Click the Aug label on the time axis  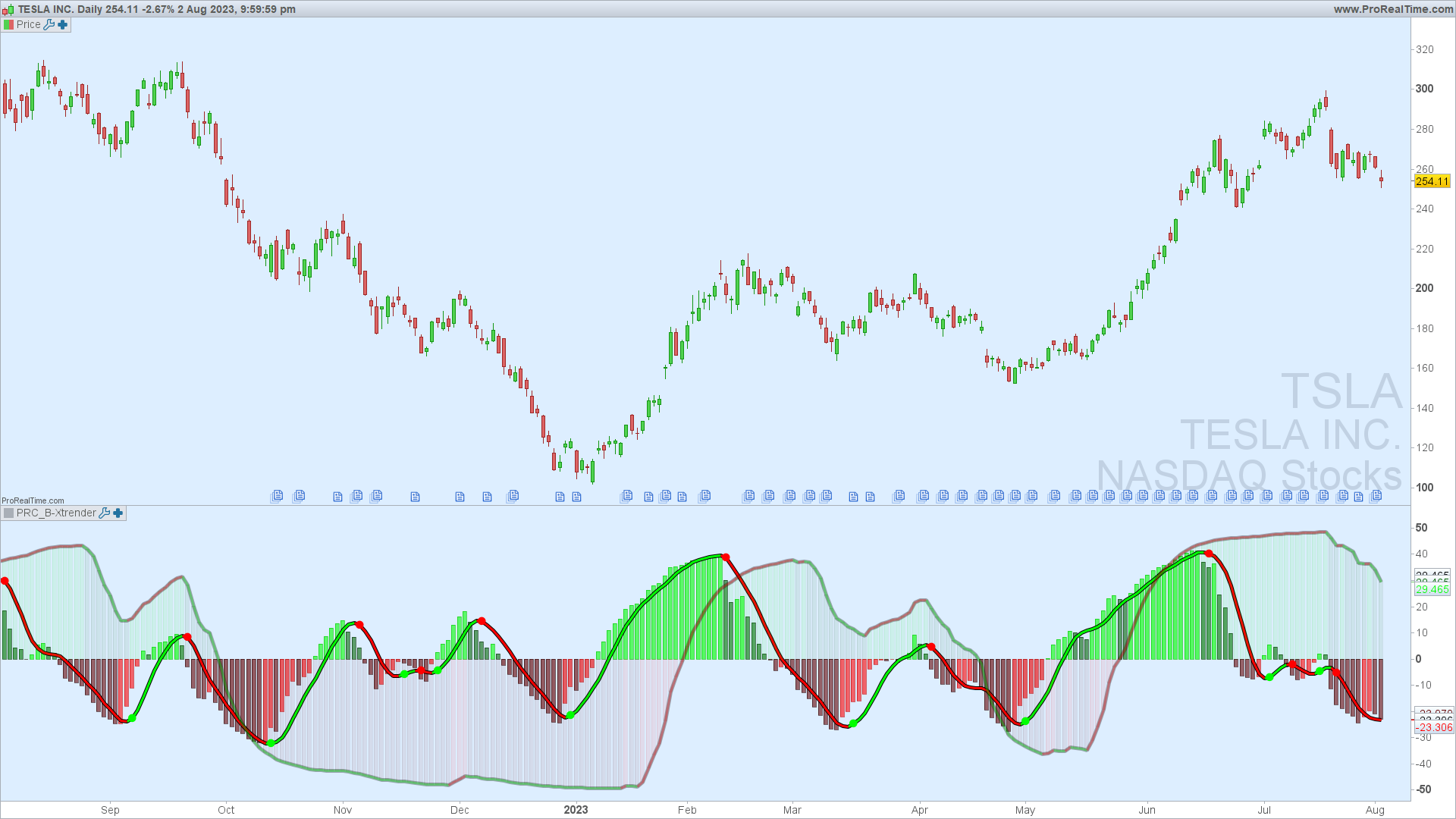[1375, 810]
